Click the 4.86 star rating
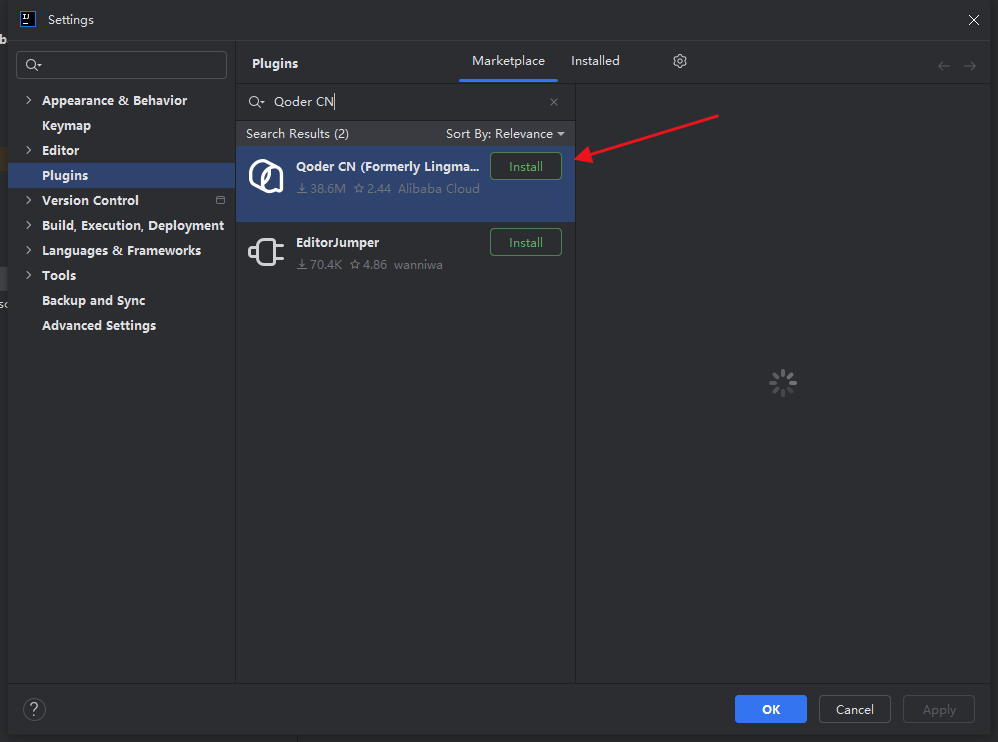This screenshot has height=742, width=998. point(369,265)
